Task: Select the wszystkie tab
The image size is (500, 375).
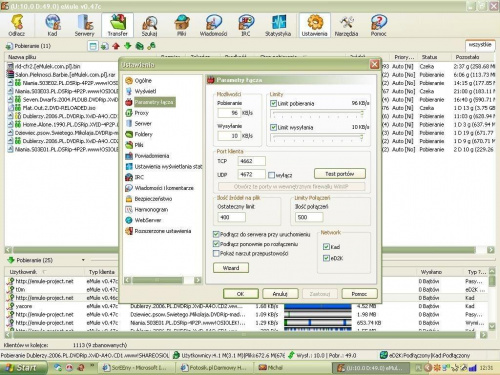Action: click(480, 45)
